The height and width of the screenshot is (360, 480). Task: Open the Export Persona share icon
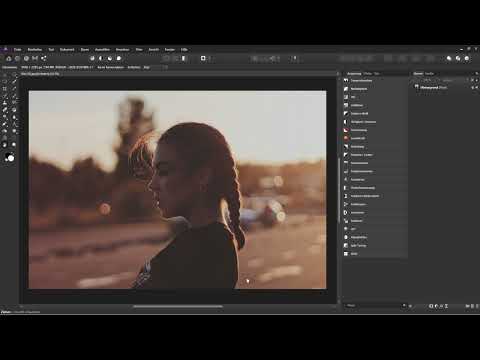[x=44, y=58]
